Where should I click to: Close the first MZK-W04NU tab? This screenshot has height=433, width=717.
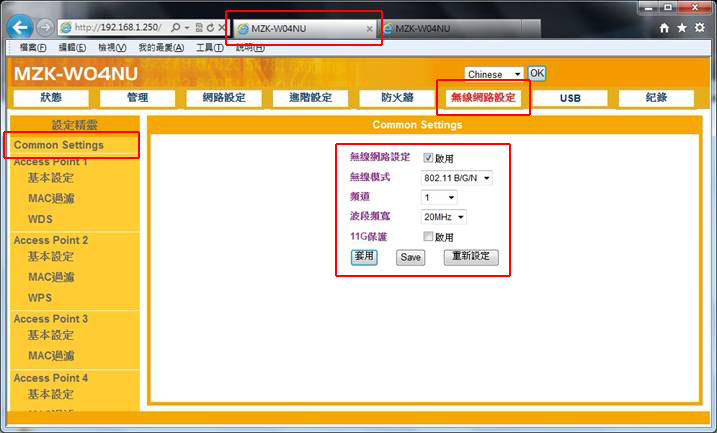tap(369, 29)
